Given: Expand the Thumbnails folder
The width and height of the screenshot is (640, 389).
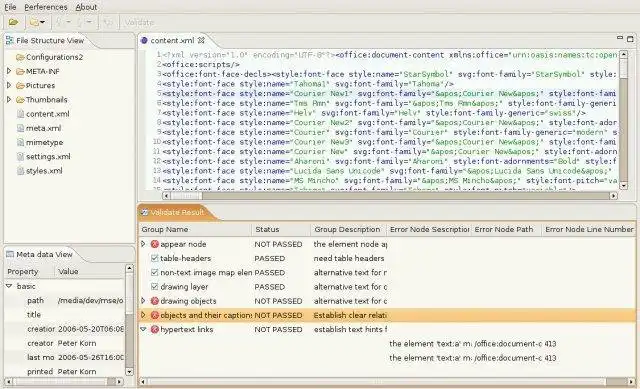Looking at the screenshot, I should point(9,100).
